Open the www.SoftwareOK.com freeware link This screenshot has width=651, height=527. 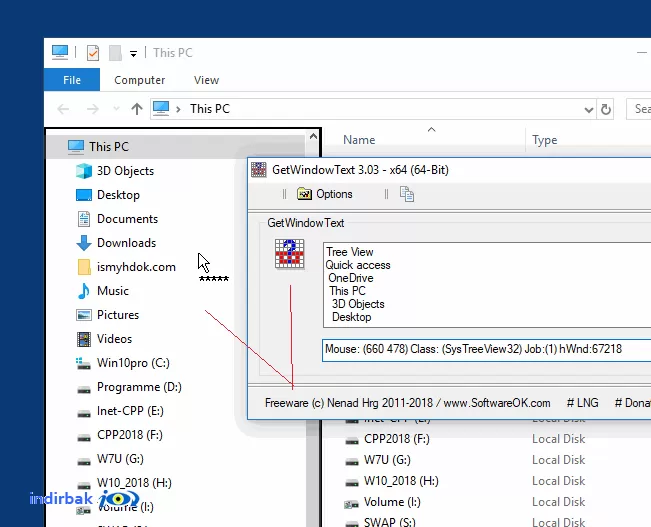pyautogui.click(x=497, y=403)
